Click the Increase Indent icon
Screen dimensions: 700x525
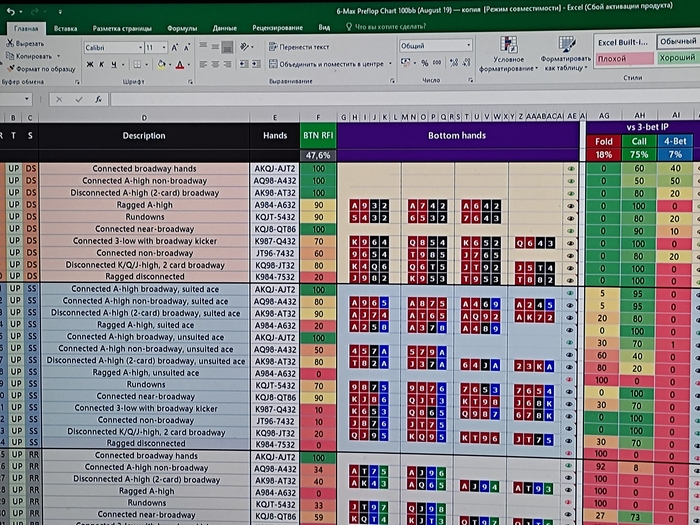[256, 64]
